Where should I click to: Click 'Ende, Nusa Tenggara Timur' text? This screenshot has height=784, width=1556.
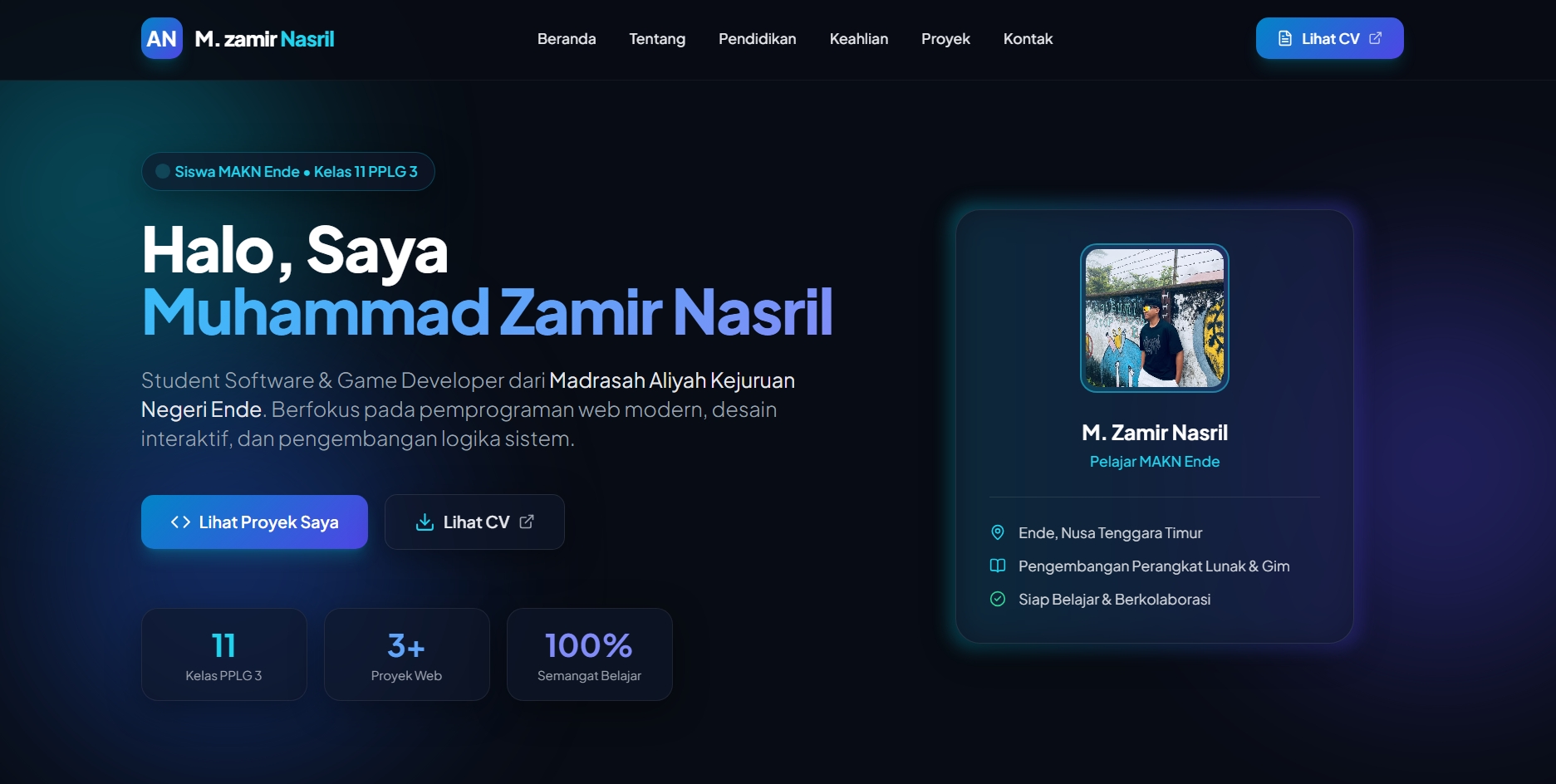[1110, 533]
